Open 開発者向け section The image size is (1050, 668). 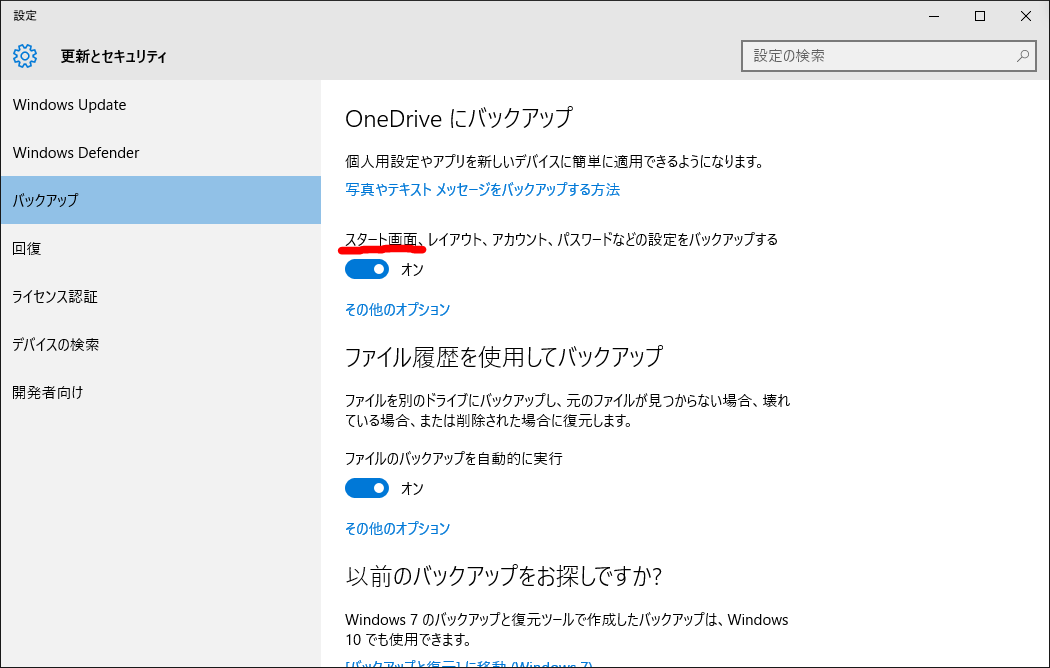coord(161,392)
